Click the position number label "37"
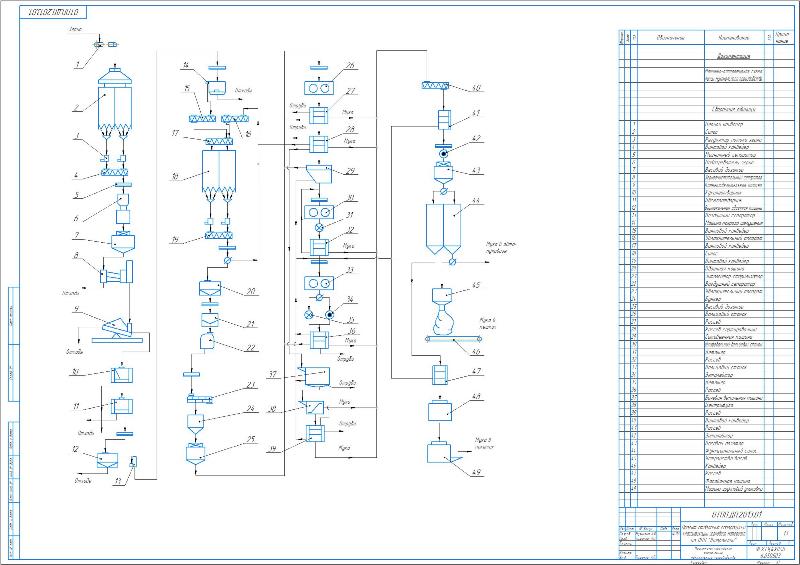The width and height of the screenshot is (800, 565). [273, 374]
